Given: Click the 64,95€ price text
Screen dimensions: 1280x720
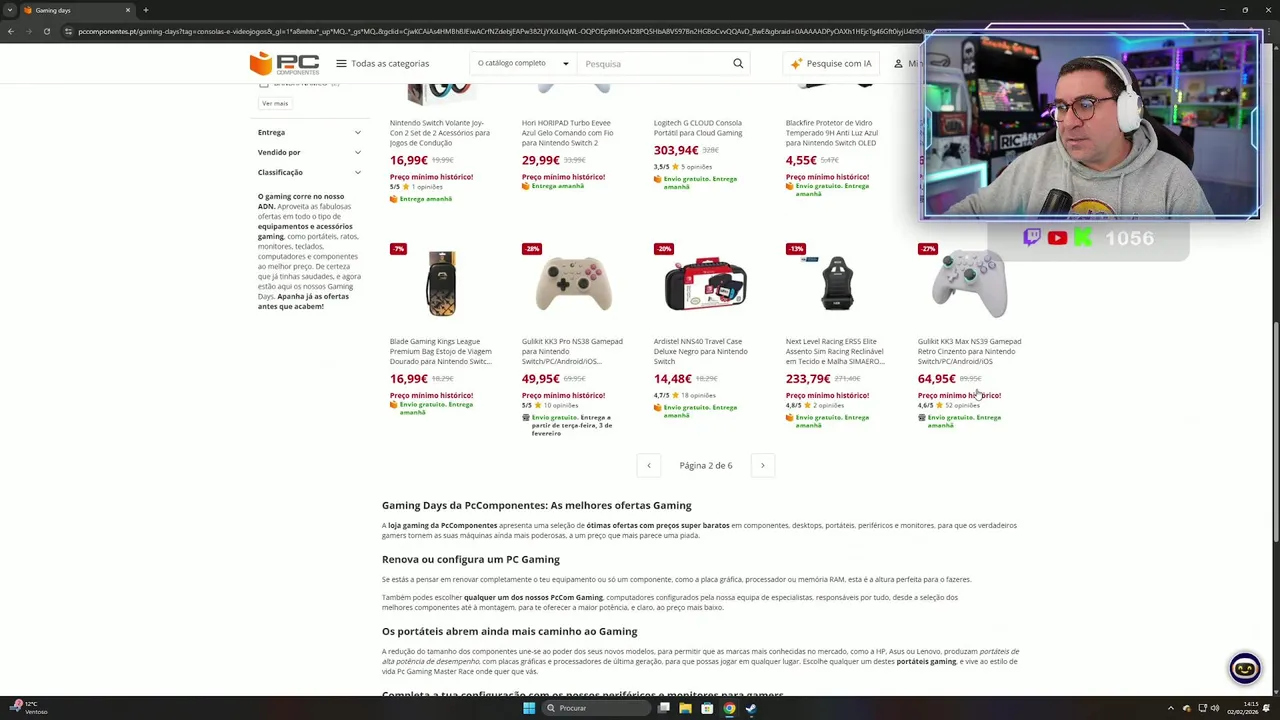Looking at the screenshot, I should (936, 379).
